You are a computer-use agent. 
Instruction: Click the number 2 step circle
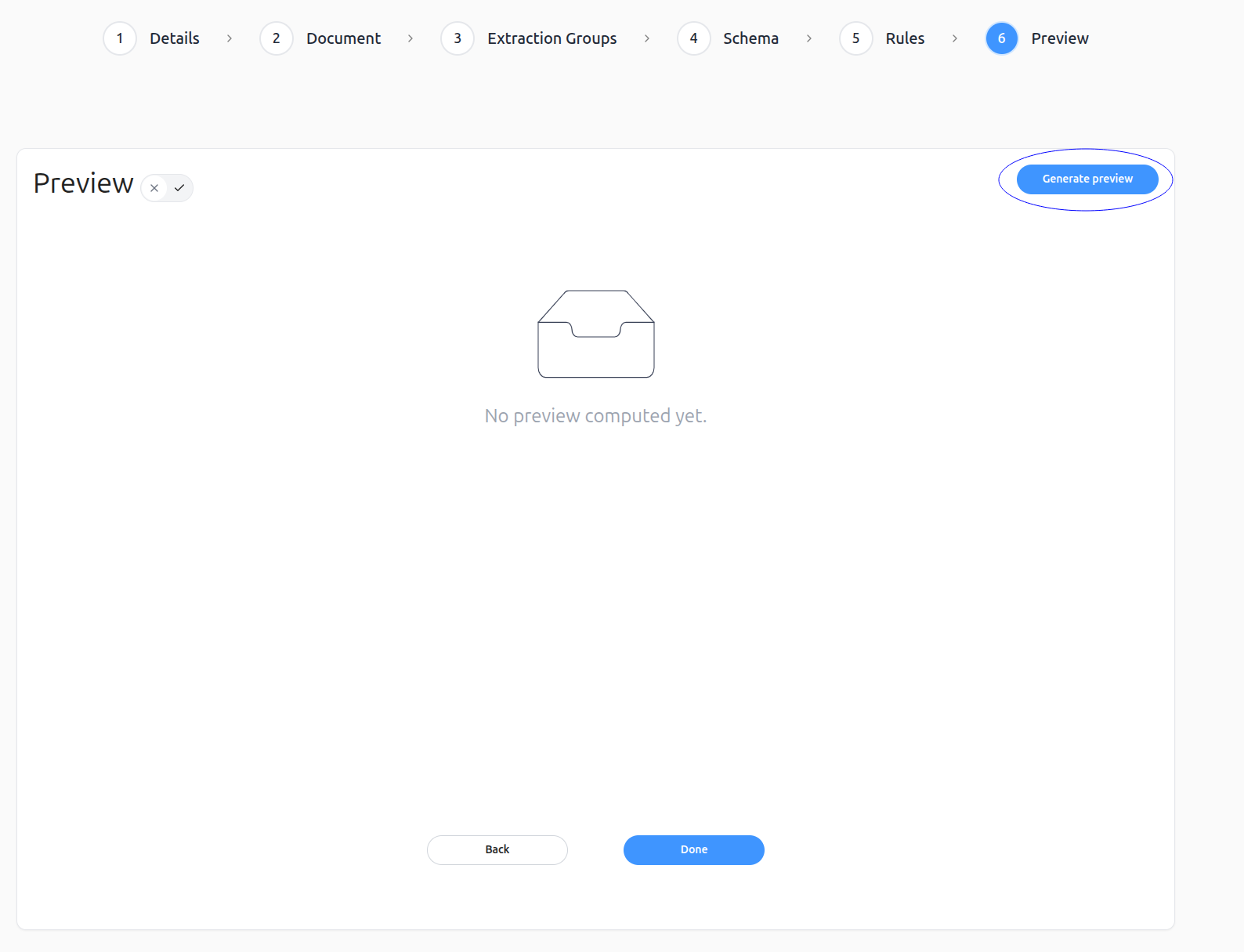pyautogui.click(x=276, y=38)
